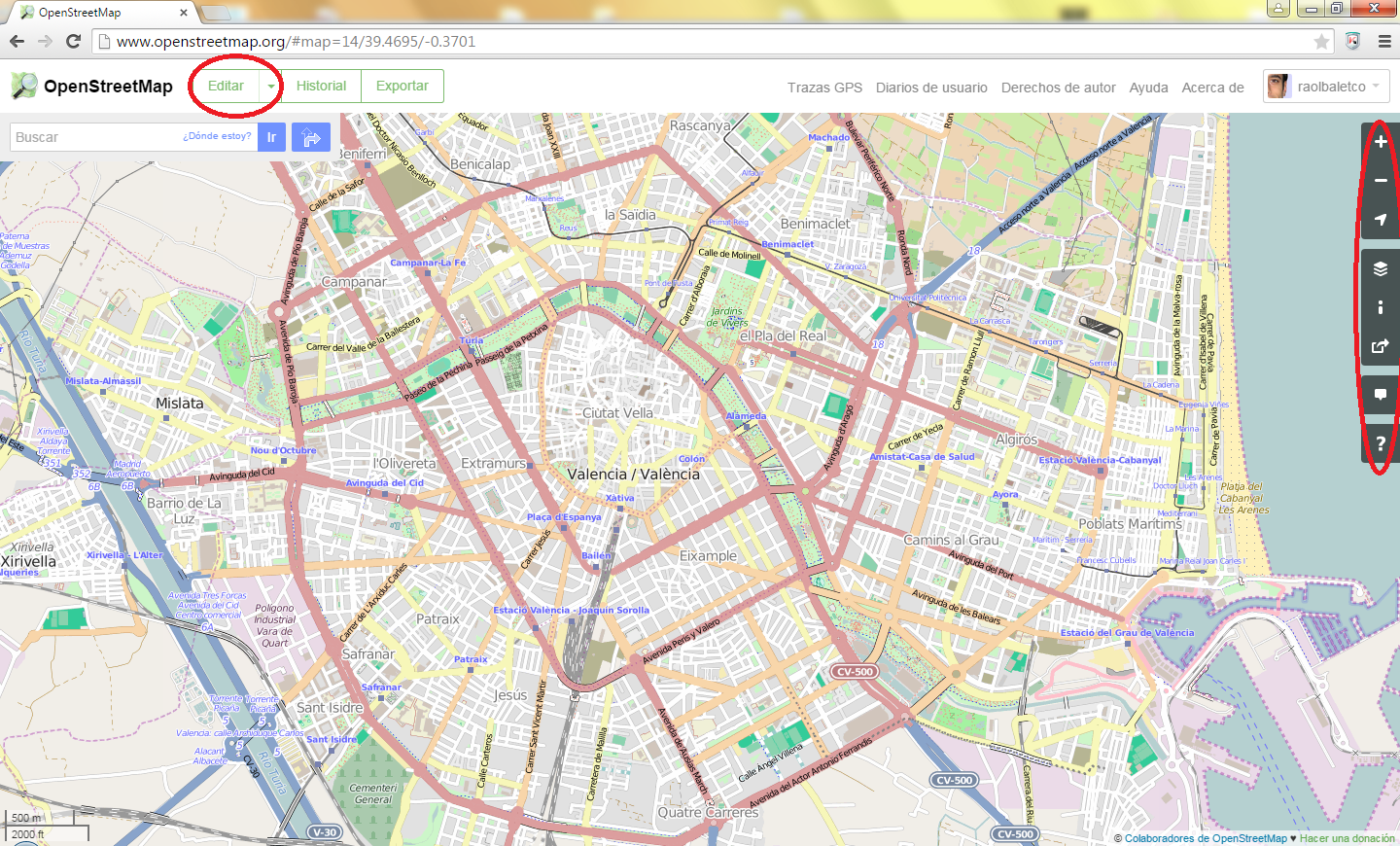
Task: Open the map key info panel
Action: [x=1381, y=307]
